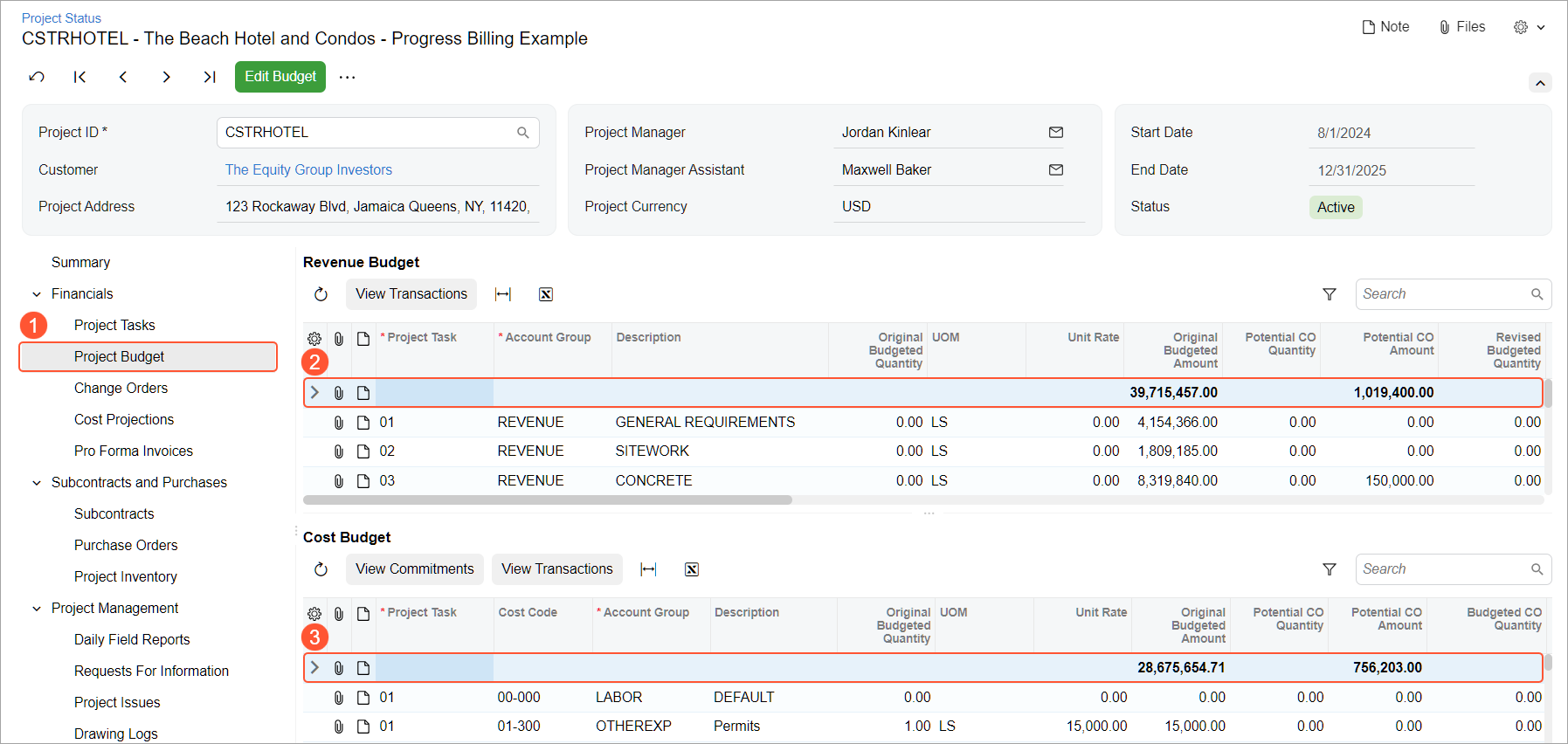Screen dimensions: 1568x744
Task: Export Cost Budget to Excel
Action: point(691,569)
